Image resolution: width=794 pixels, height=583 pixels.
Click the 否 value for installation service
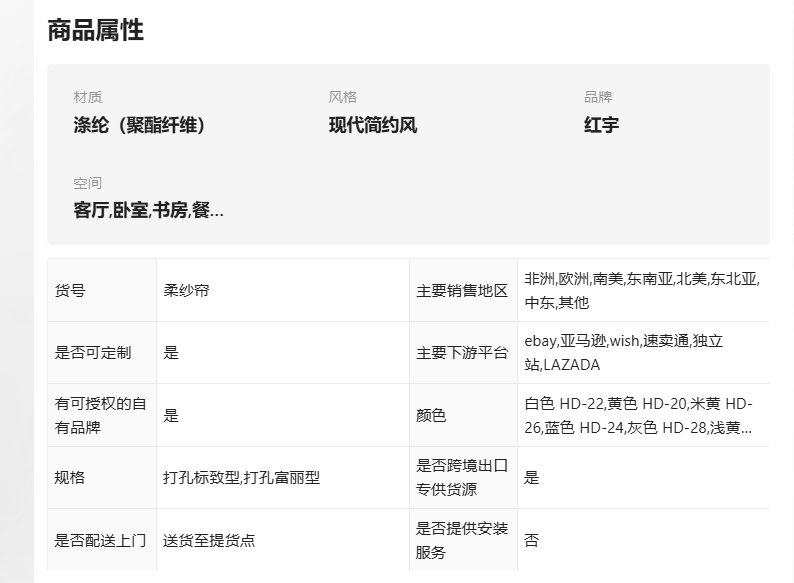point(532,540)
